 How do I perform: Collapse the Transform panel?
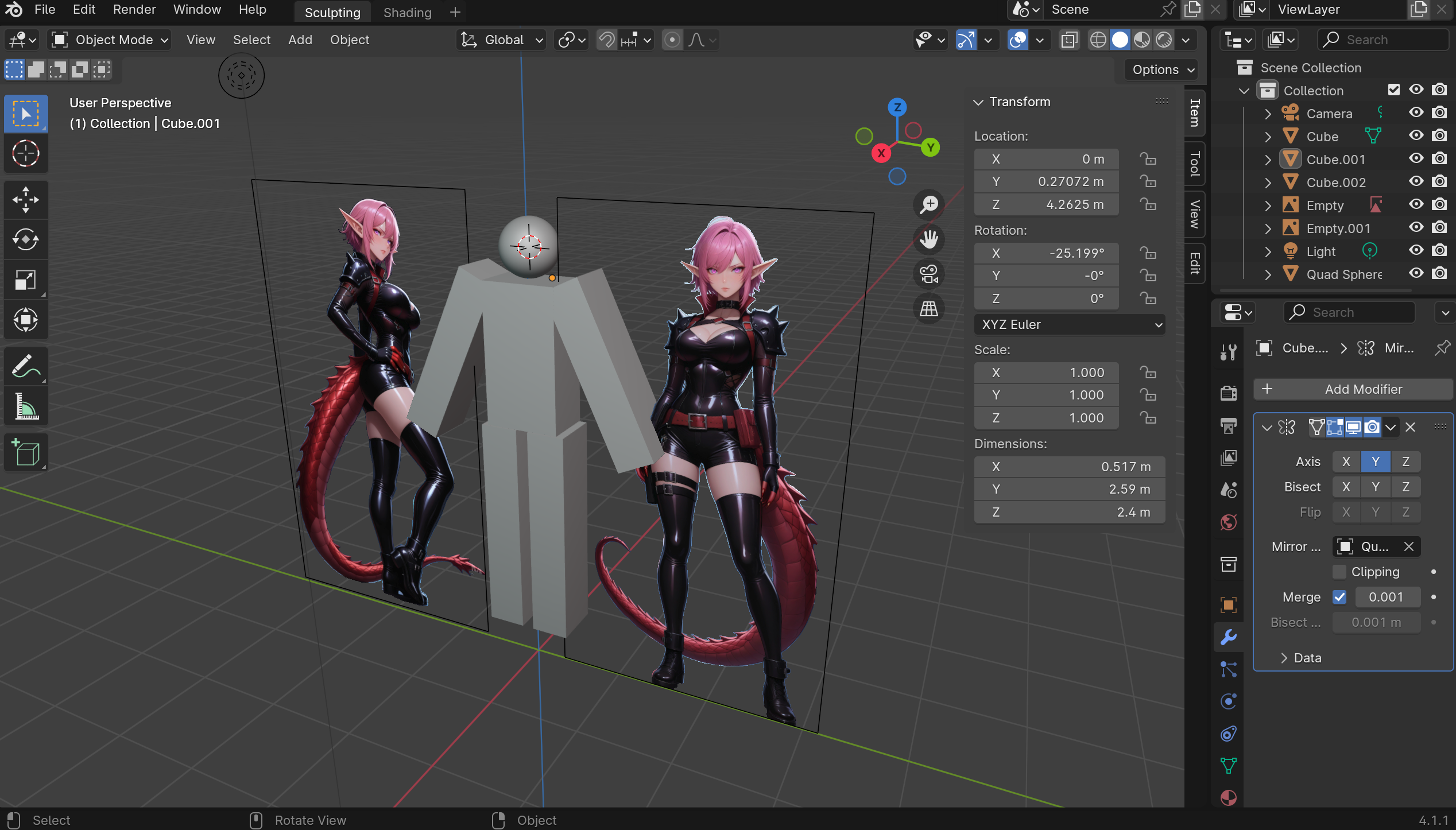(x=978, y=102)
